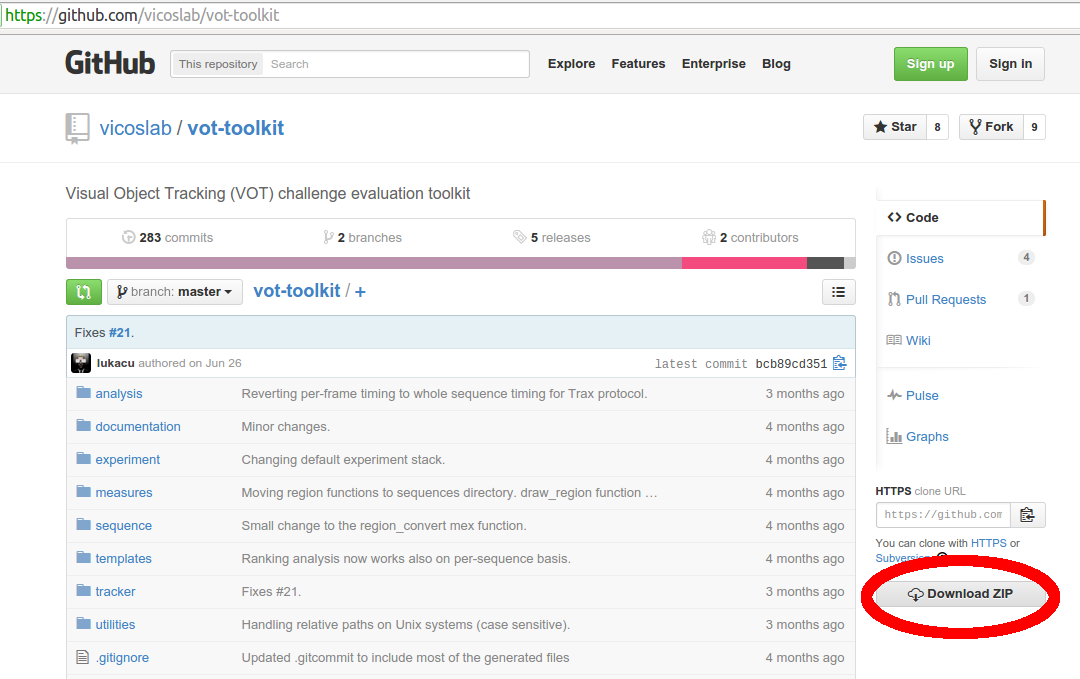Click the Pull Requests icon in sidebar
Viewport: 1080px width, 679px height.
point(894,299)
